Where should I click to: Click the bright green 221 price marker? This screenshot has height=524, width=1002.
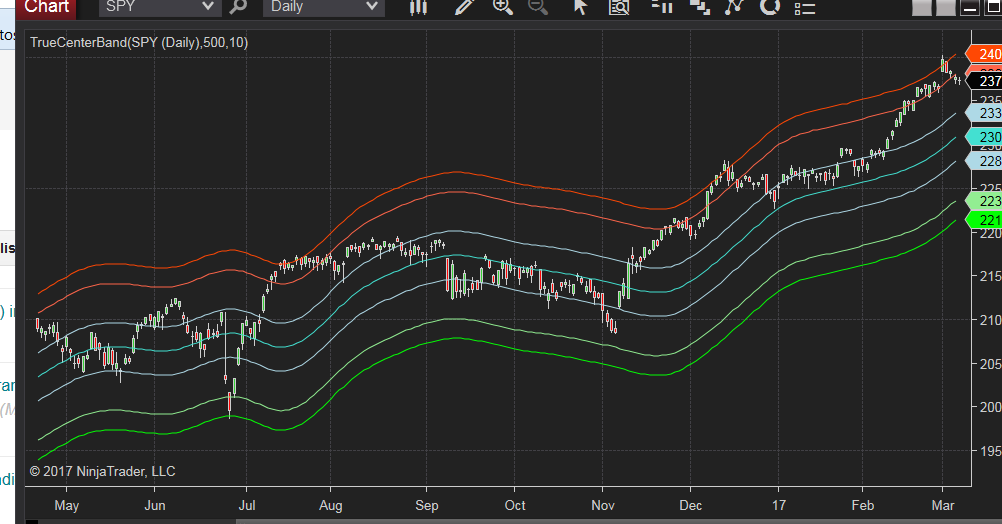[985, 220]
